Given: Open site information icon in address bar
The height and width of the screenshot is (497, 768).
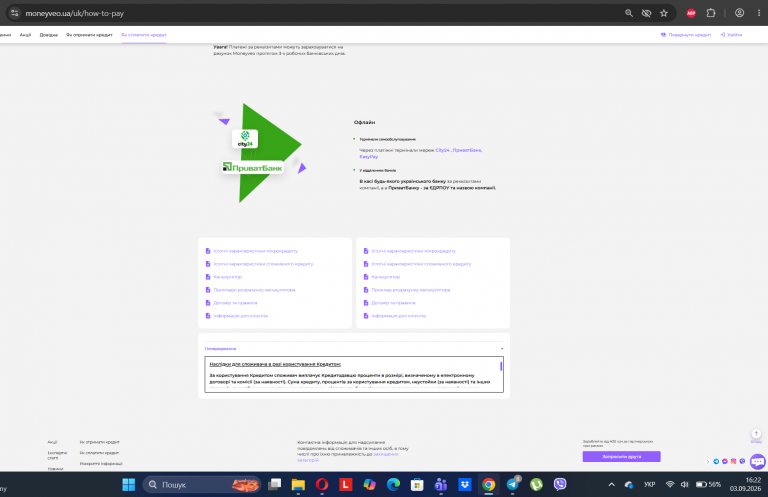Looking at the screenshot, I should (x=15, y=13).
